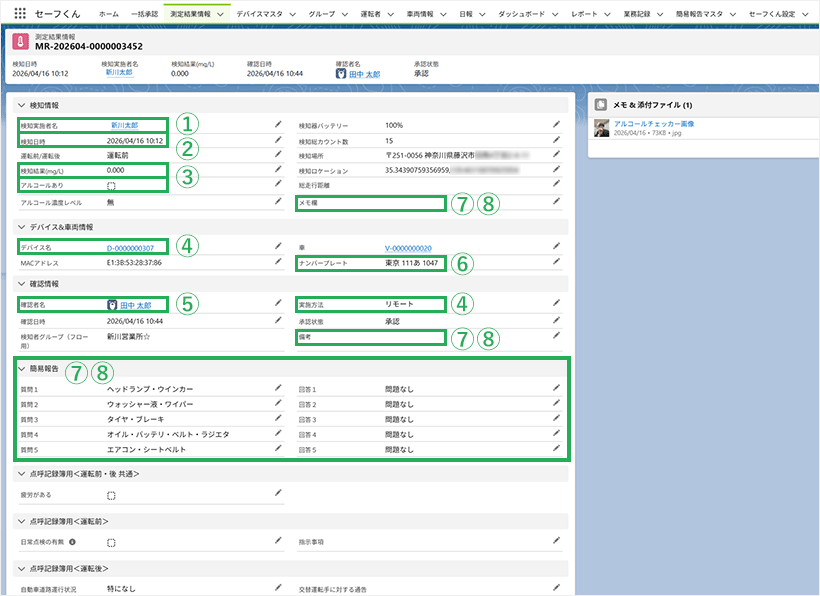This screenshot has width=820, height=596.
Task: Click the edit pencil for 質問1
Action: pyautogui.click(x=278, y=388)
